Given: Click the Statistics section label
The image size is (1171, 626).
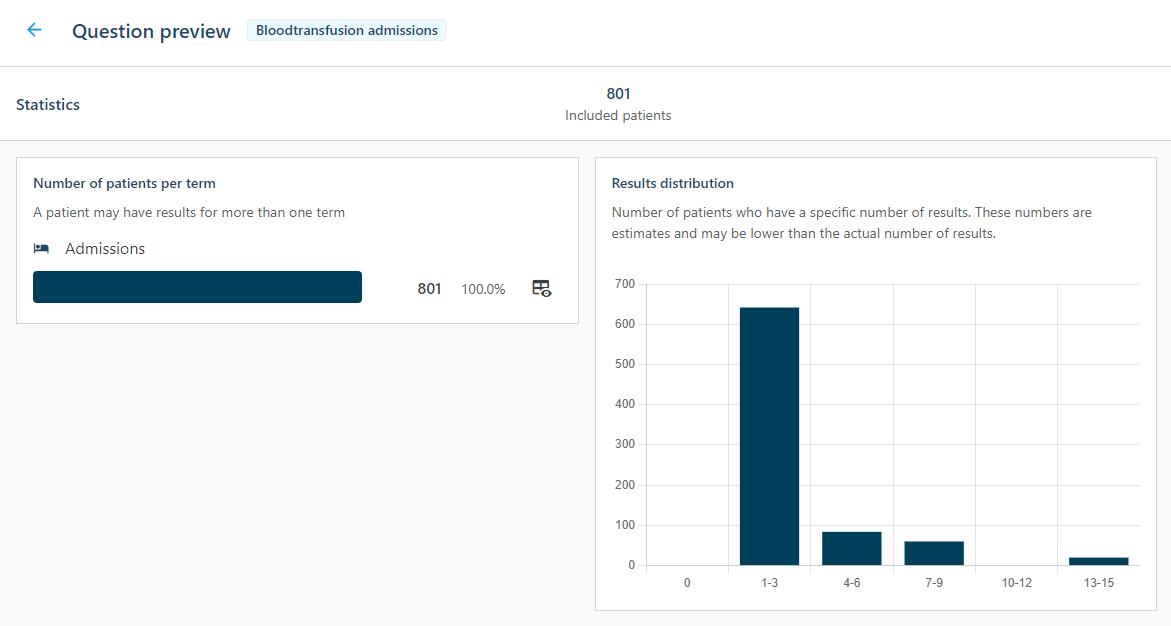Looking at the screenshot, I should click(48, 105).
